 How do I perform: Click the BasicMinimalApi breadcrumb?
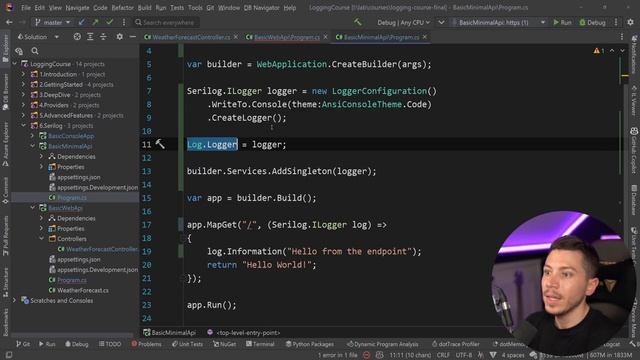coord(169,333)
